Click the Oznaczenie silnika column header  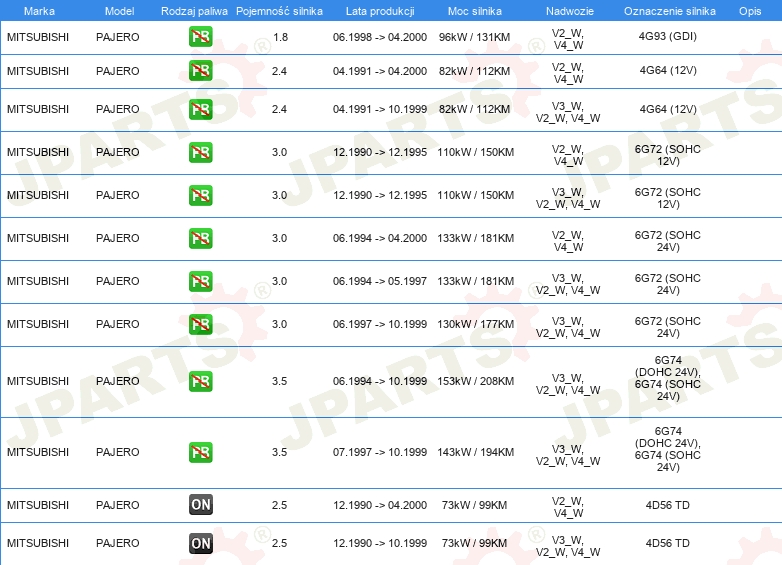[x=670, y=11]
